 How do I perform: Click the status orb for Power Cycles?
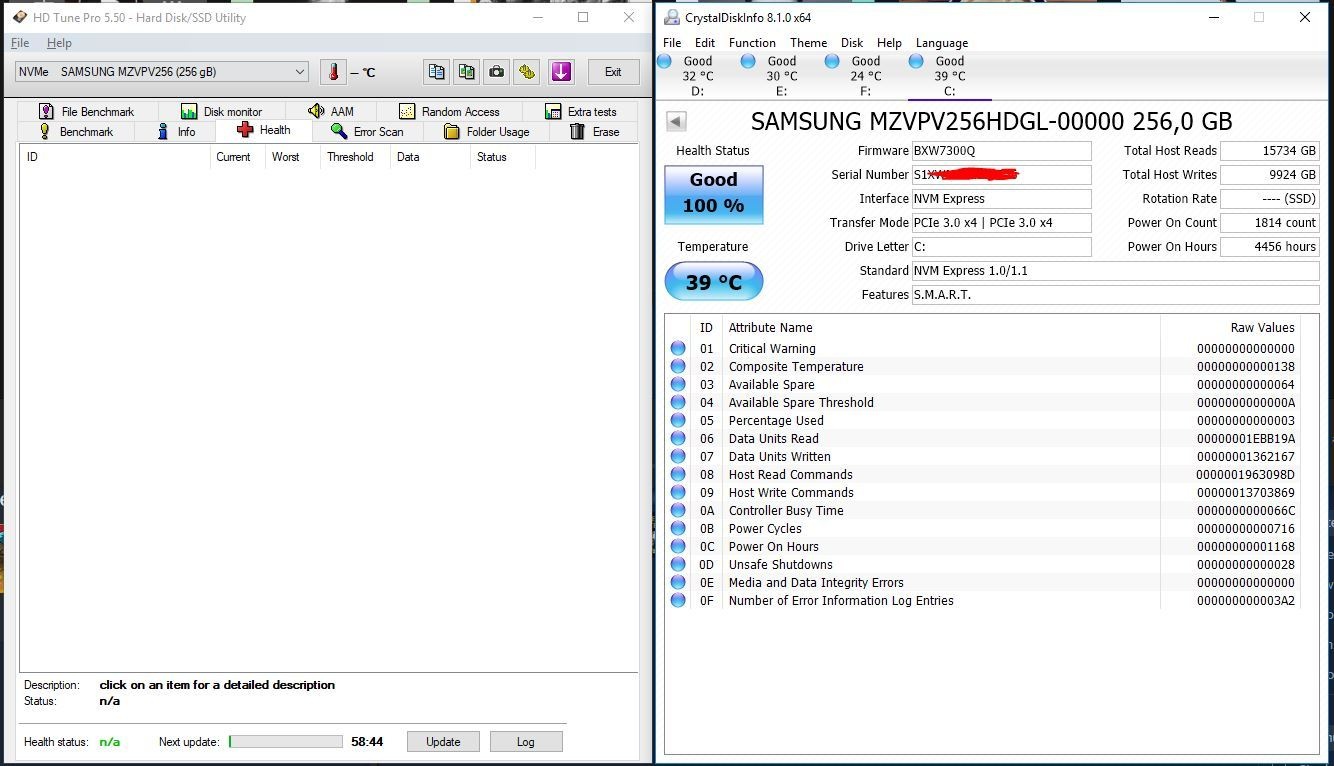pyautogui.click(x=678, y=529)
